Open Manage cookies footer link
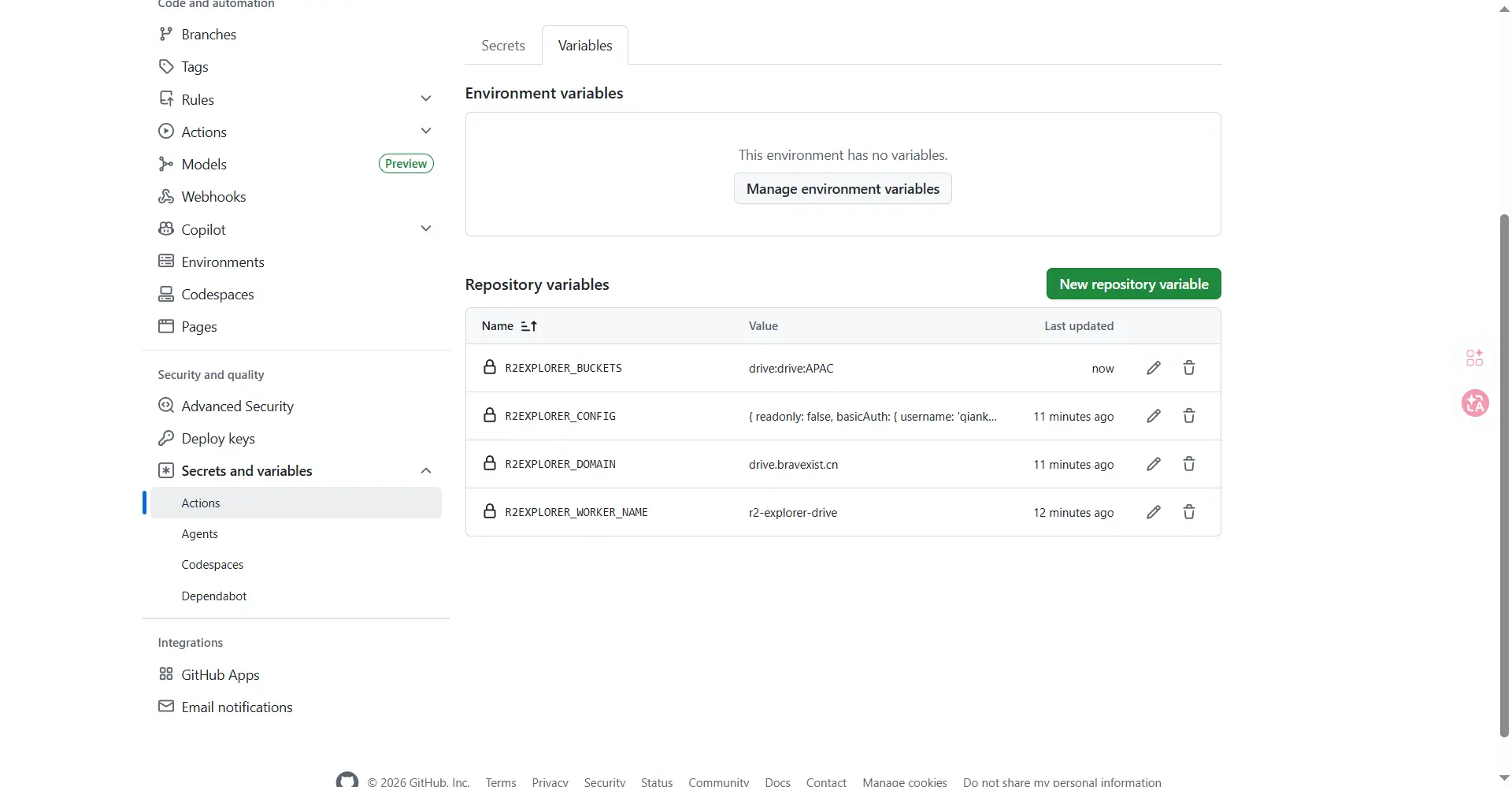This screenshot has width=1512, height=787. [x=905, y=781]
